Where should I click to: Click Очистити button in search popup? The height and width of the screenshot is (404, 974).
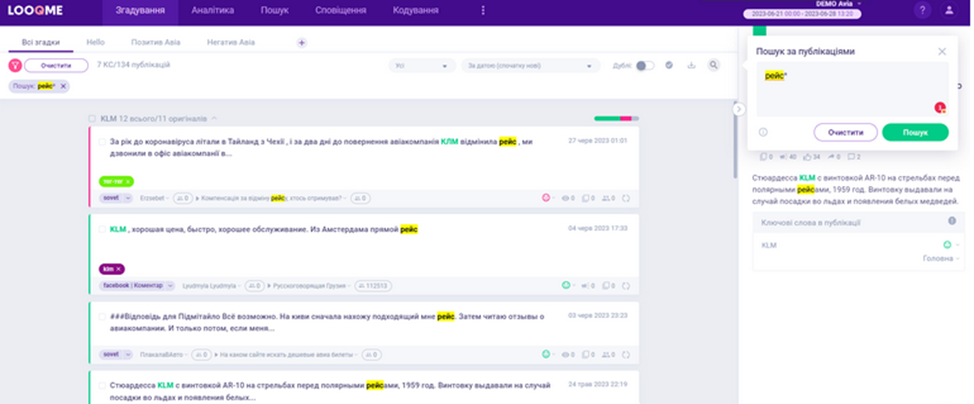coord(845,132)
